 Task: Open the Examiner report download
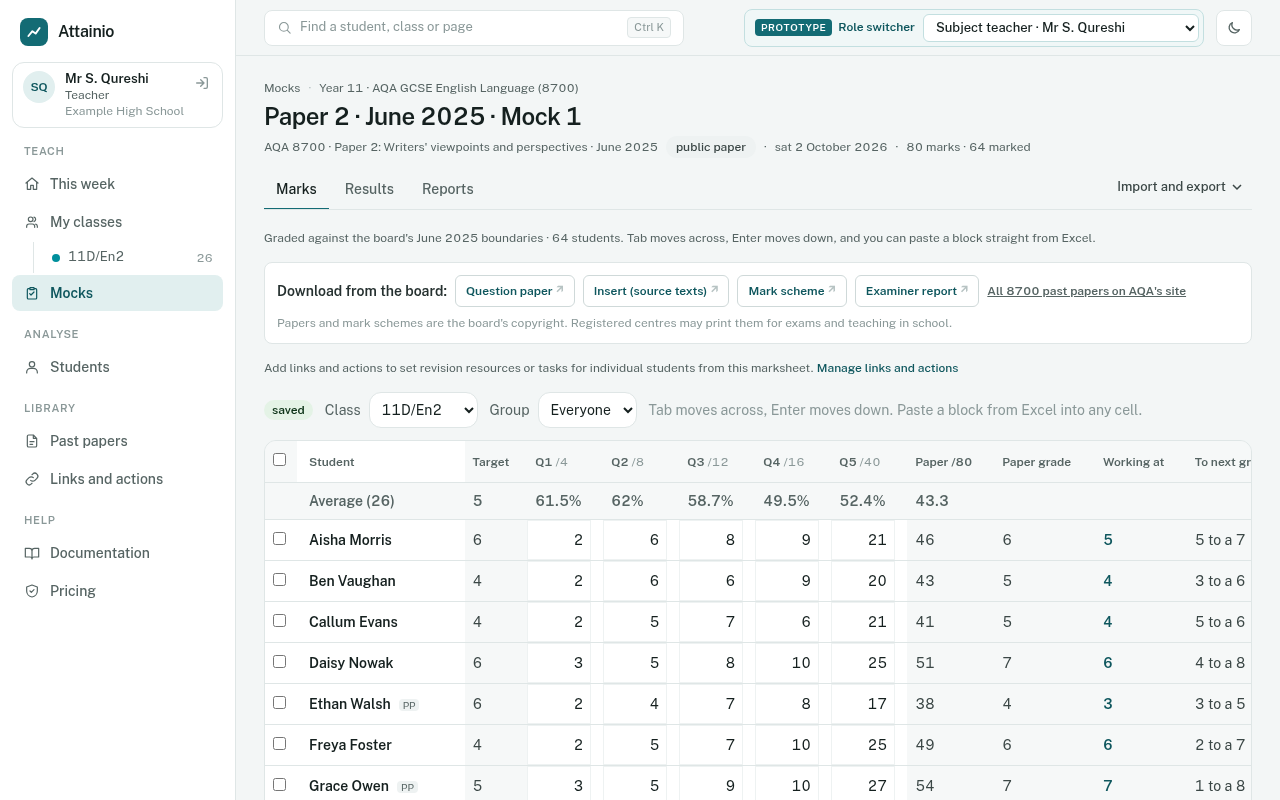tap(917, 291)
